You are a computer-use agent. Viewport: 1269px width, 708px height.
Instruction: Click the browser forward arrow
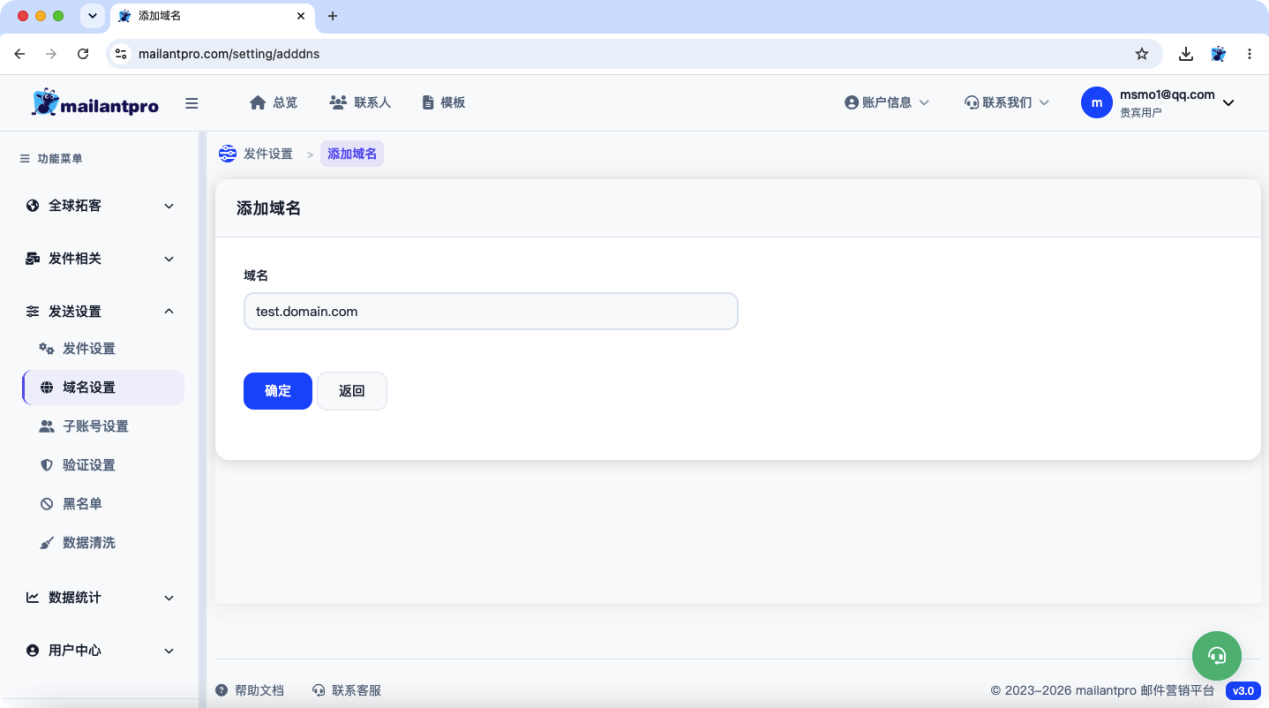[51, 54]
